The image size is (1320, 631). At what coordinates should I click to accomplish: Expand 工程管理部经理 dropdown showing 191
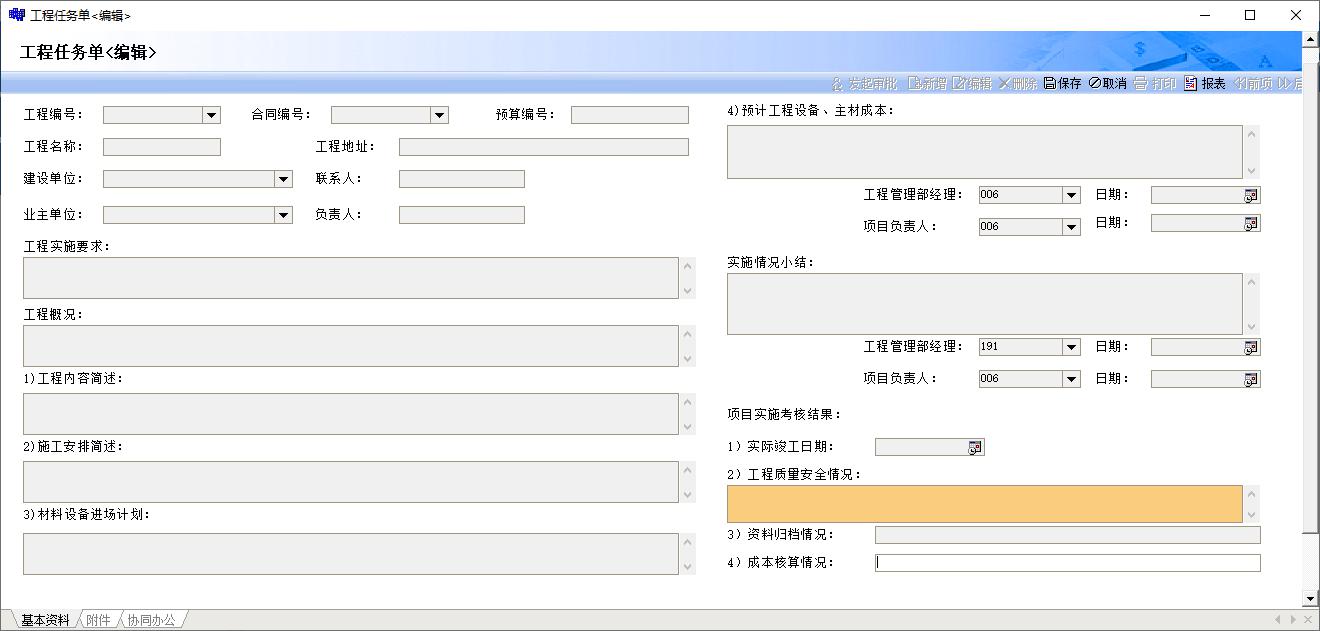(x=1071, y=348)
